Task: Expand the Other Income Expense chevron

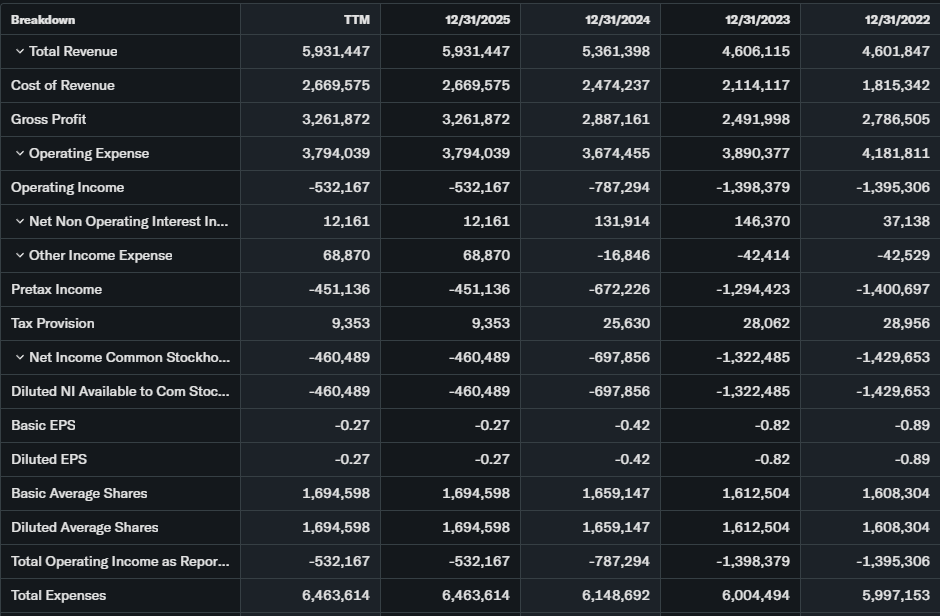Action: coord(19,256)
